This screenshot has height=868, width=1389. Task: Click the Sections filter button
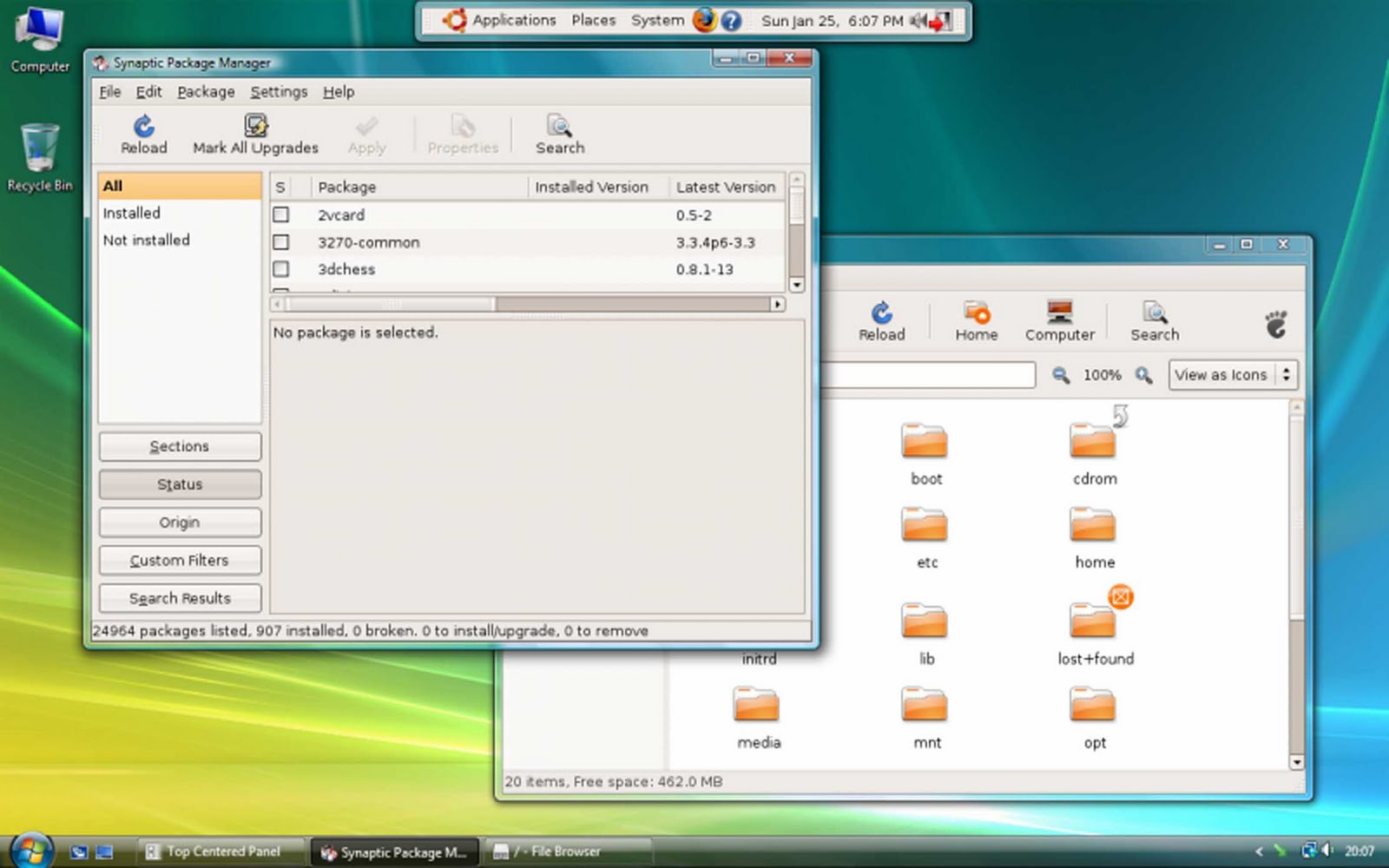180,446
